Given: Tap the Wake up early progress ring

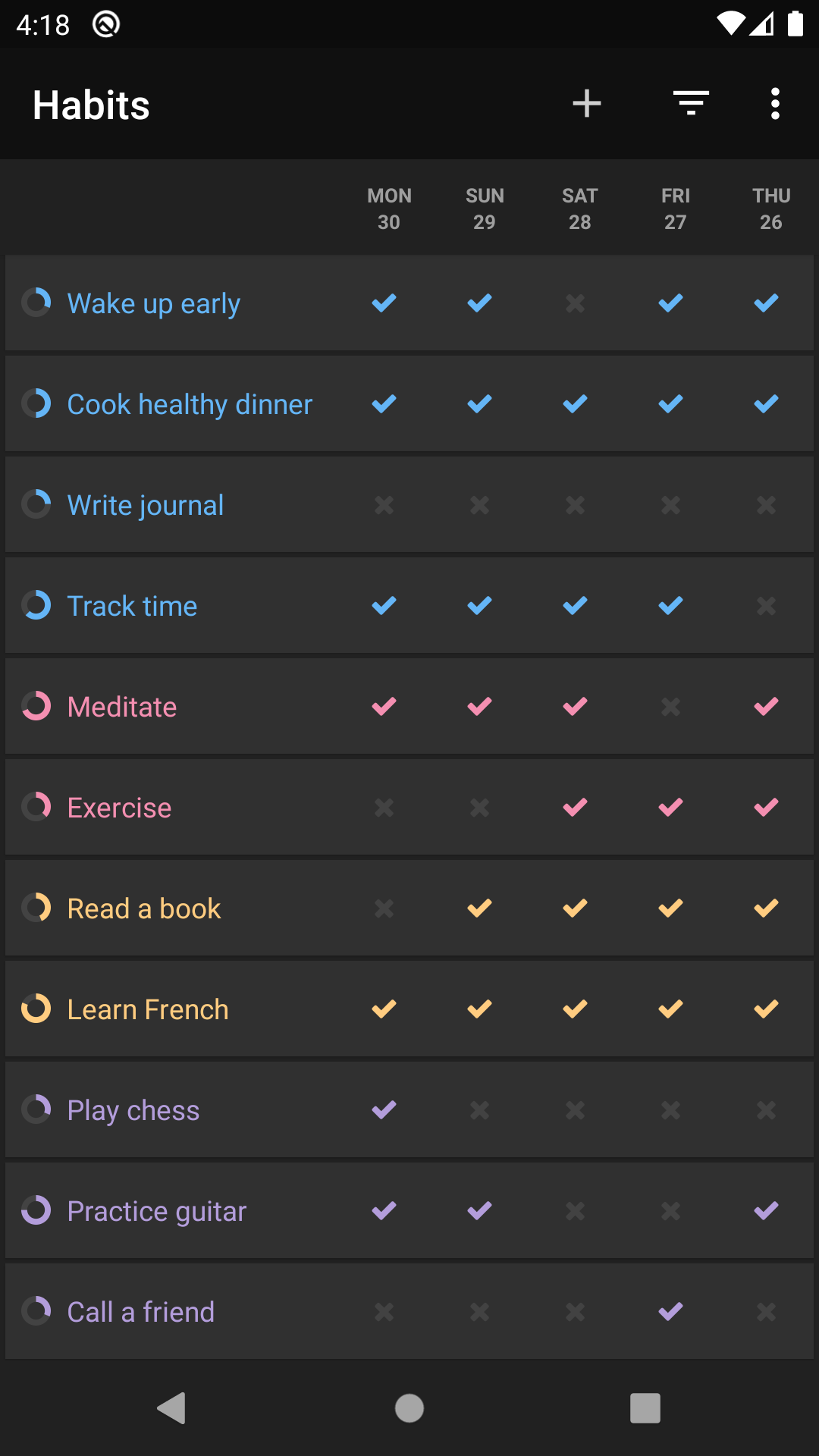Looking at the screenshot, I should coord(36,303).
